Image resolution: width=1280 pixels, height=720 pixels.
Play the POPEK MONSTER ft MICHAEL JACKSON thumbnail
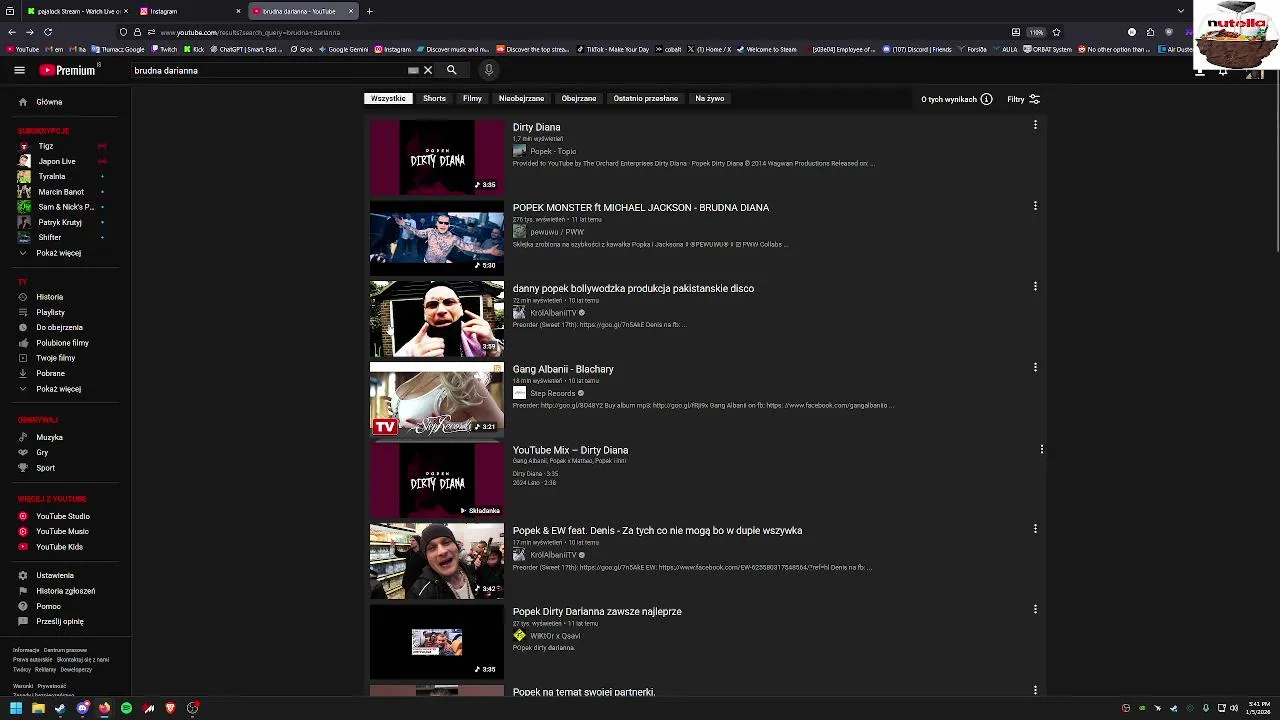(x=437, y=238)
